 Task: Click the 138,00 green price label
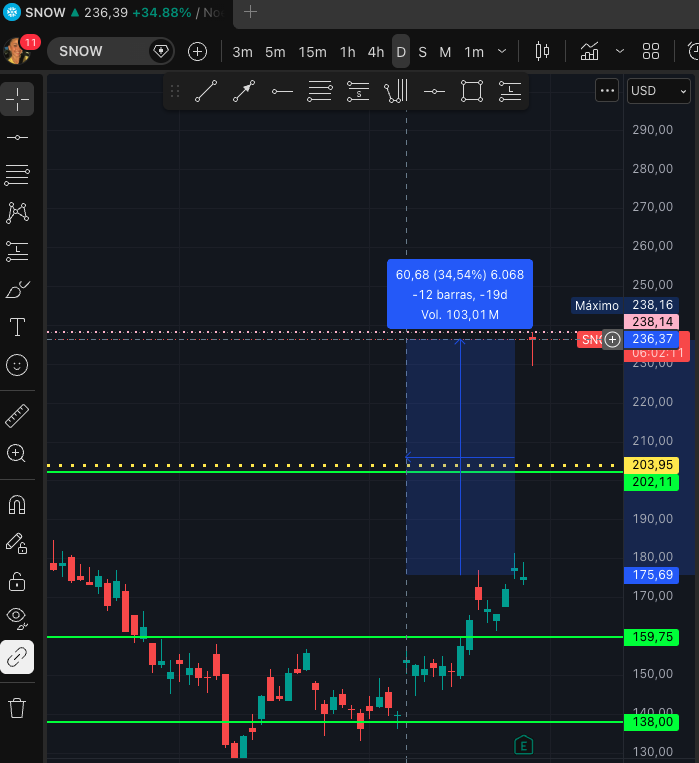pos(651,722)
